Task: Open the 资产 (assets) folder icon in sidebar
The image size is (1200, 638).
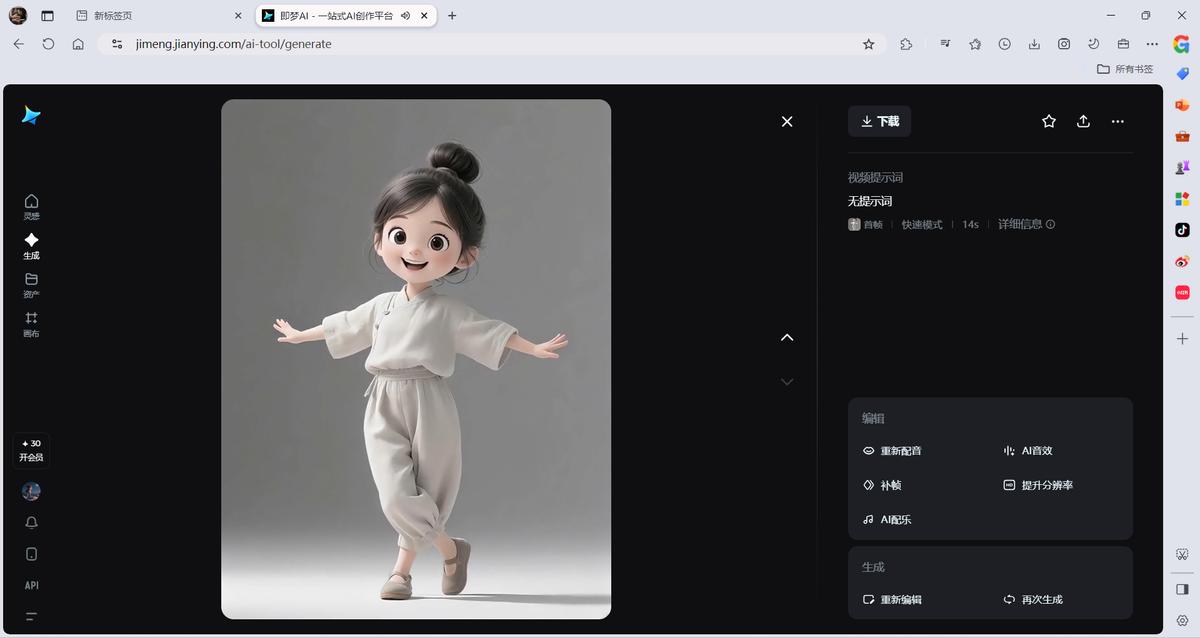Action: tap(31, 285)
